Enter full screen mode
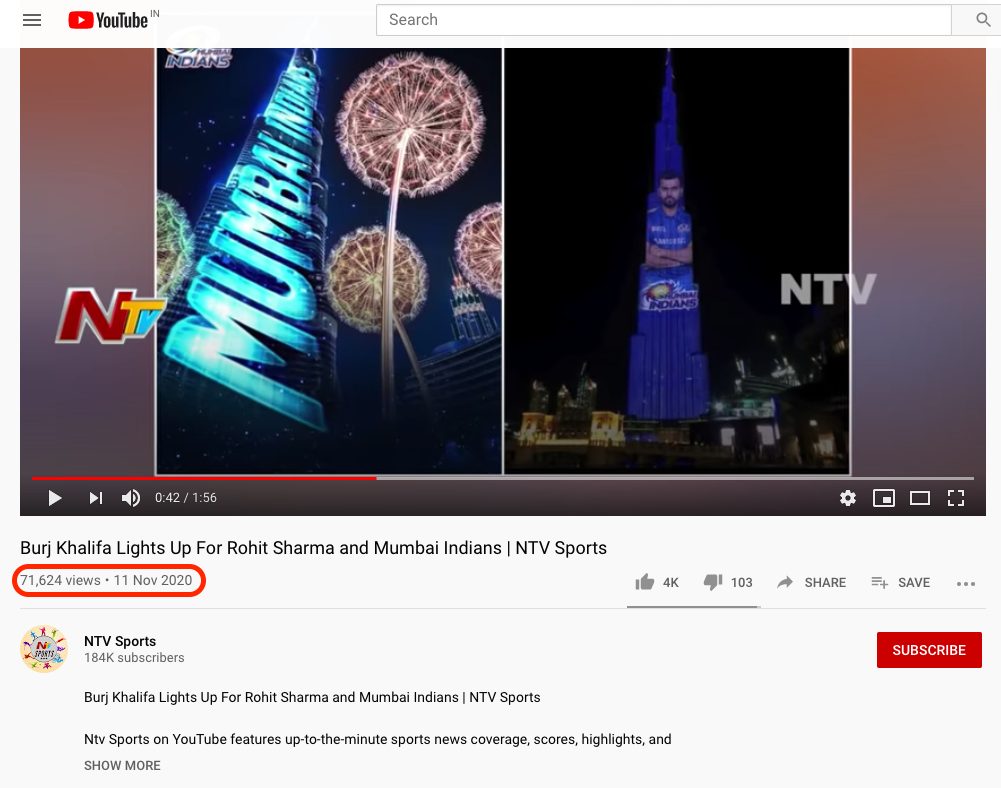 pyautogui.click(x=956, y=498)
